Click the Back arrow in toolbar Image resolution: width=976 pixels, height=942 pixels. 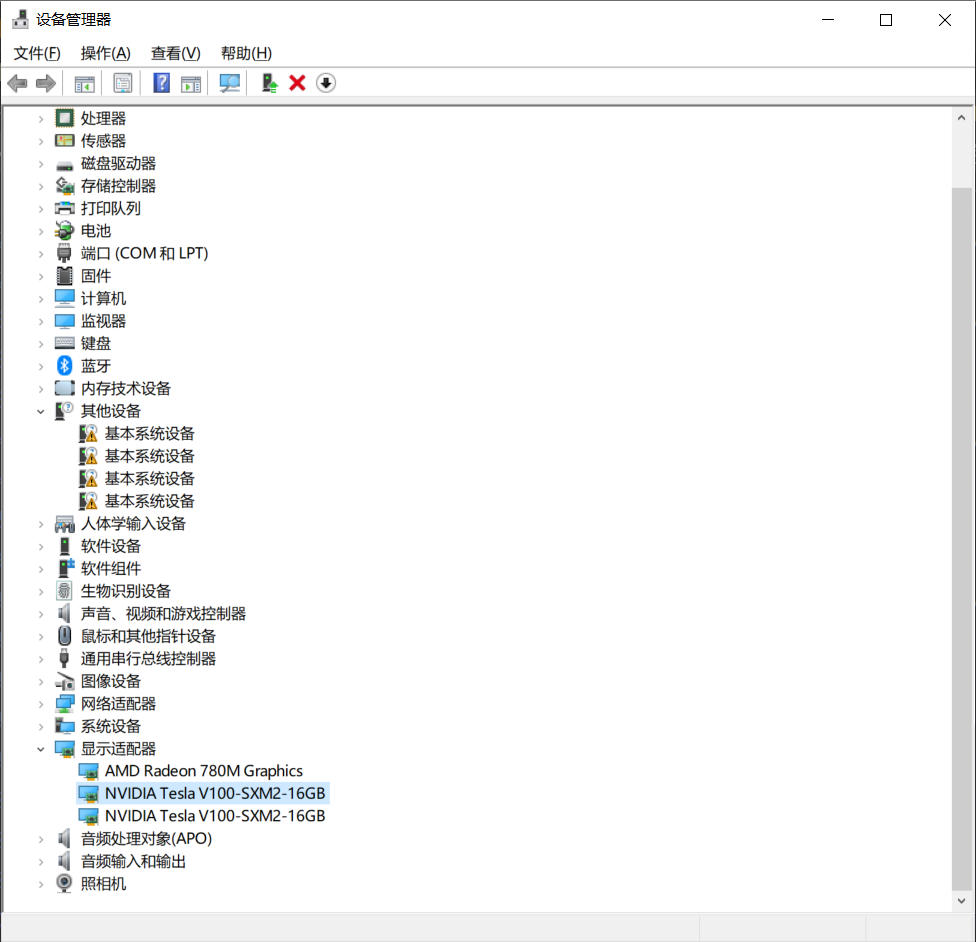pos(17,83)
